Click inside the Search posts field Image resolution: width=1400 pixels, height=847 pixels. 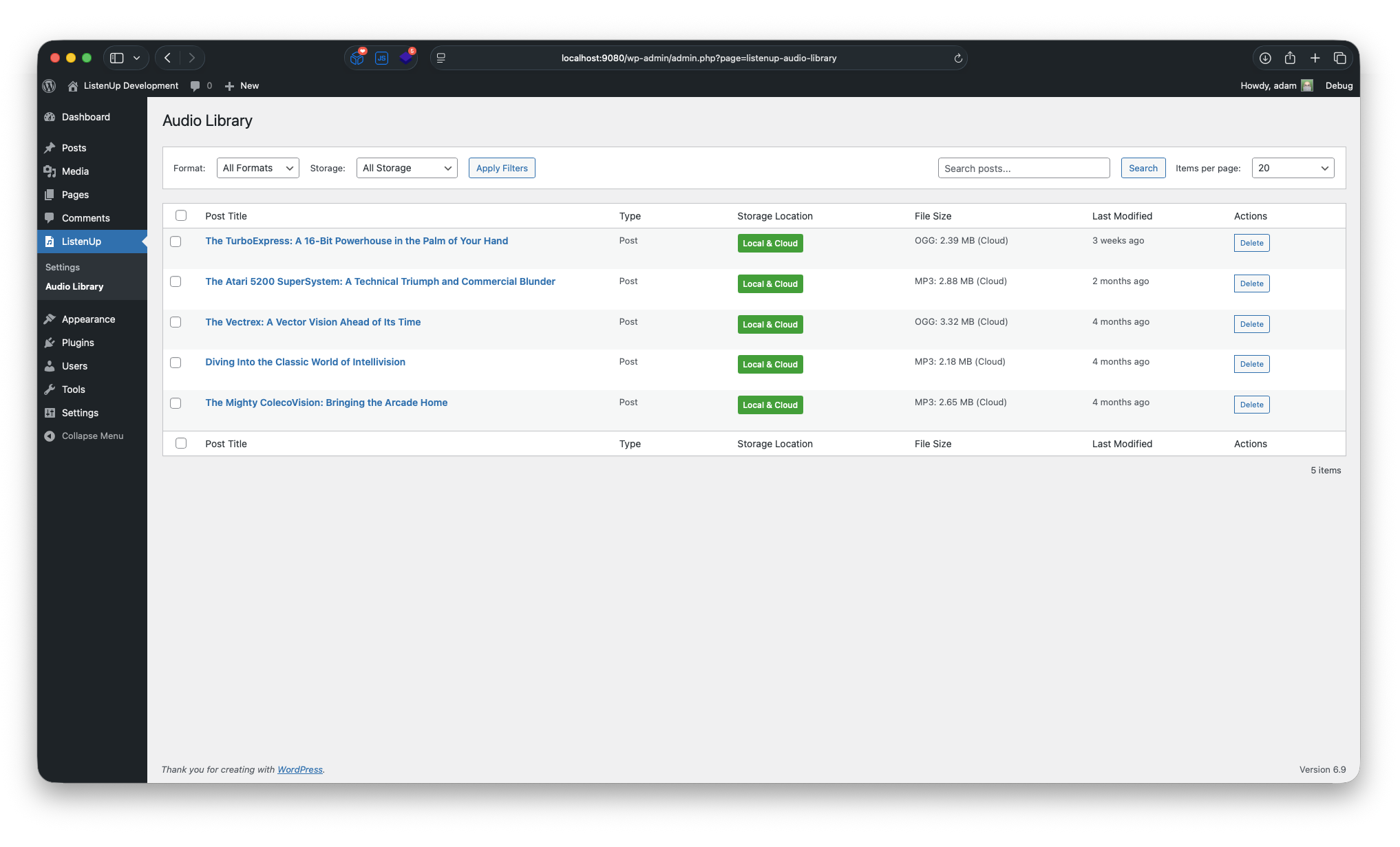(1024, 168)
